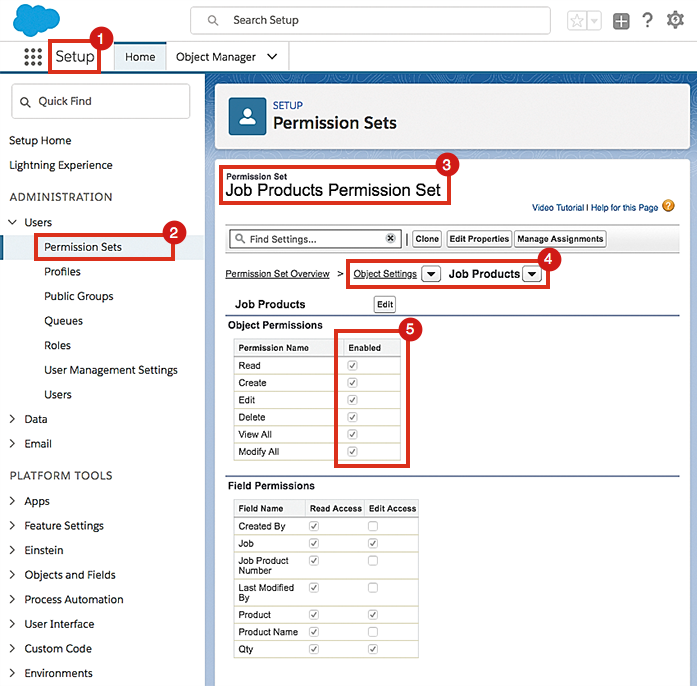This screenshot has width=697, height=686.
Task: Click the Search Setup magnifier icon
Action: [x=213, y=20]
